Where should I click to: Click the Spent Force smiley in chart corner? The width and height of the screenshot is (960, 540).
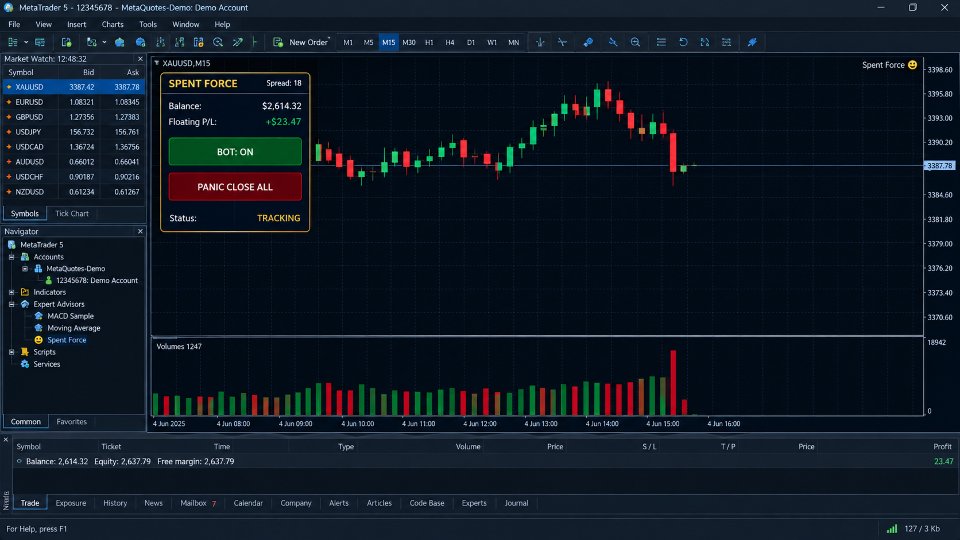(912, 65)
